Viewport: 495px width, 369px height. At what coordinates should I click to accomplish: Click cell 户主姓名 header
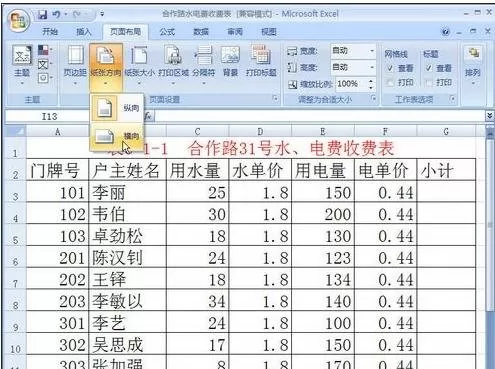128,170
